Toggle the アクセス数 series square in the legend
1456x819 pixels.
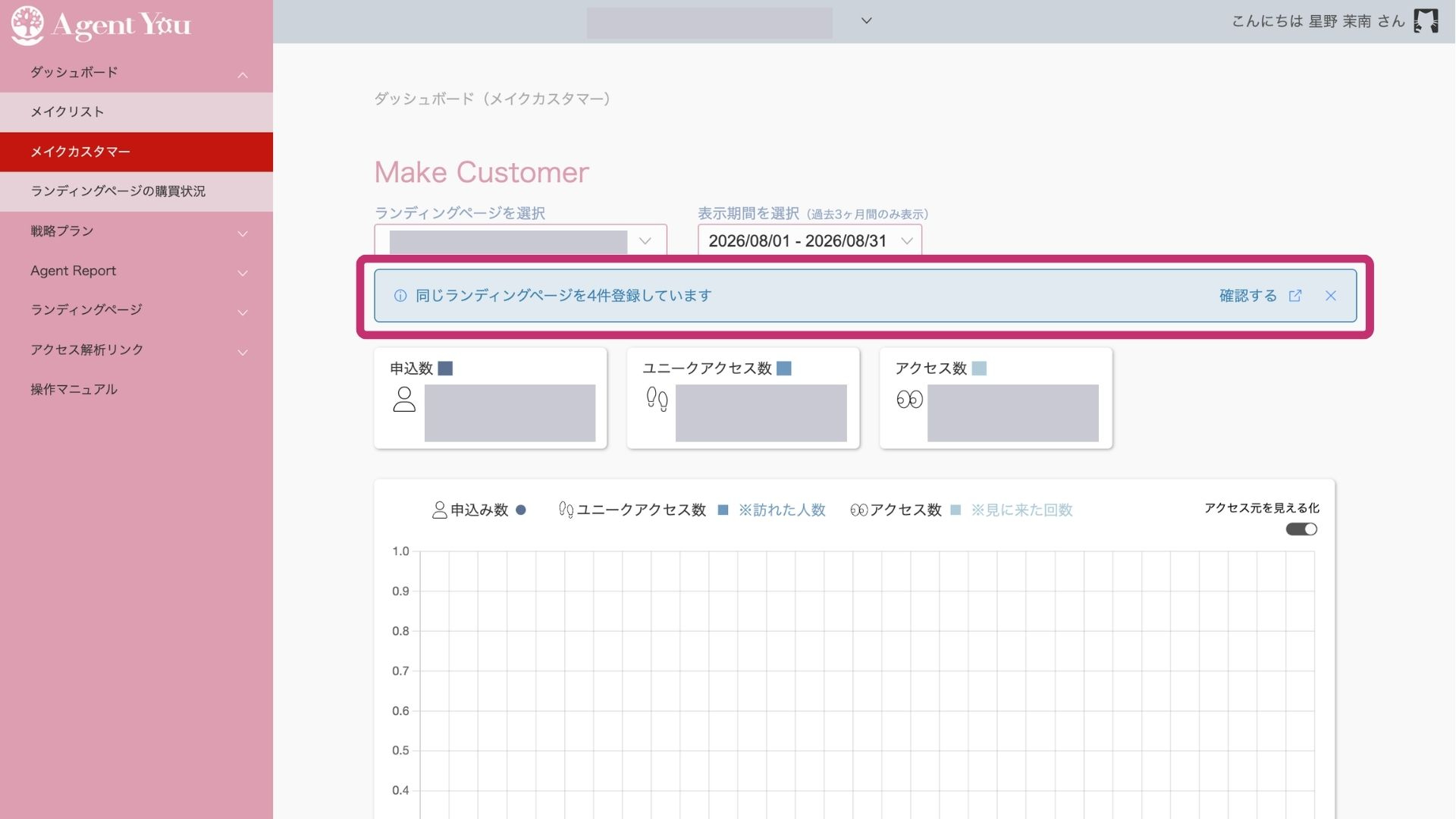click(955, 510)
